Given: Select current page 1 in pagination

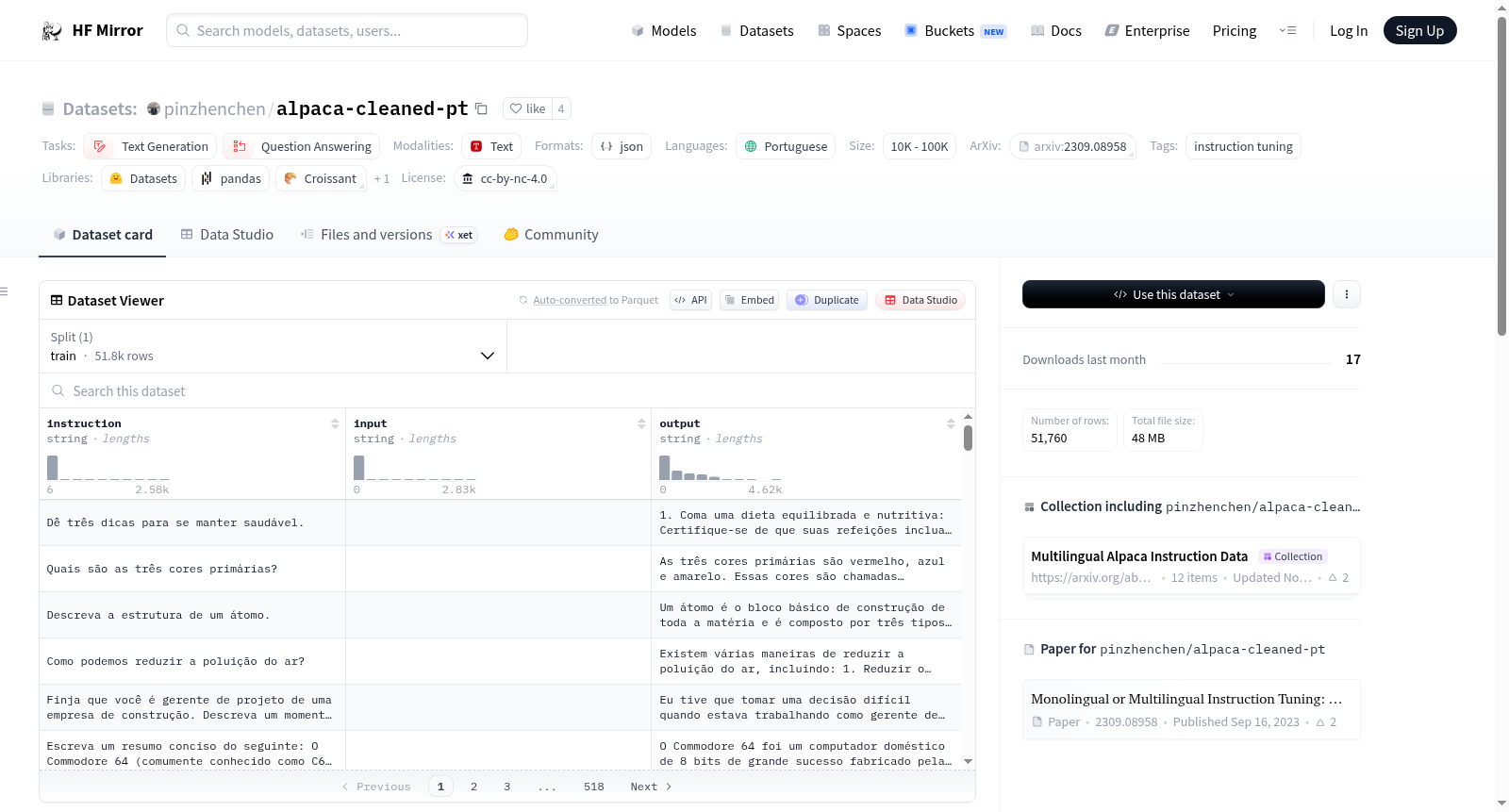Looking at the screenshot, I should 440,787.
